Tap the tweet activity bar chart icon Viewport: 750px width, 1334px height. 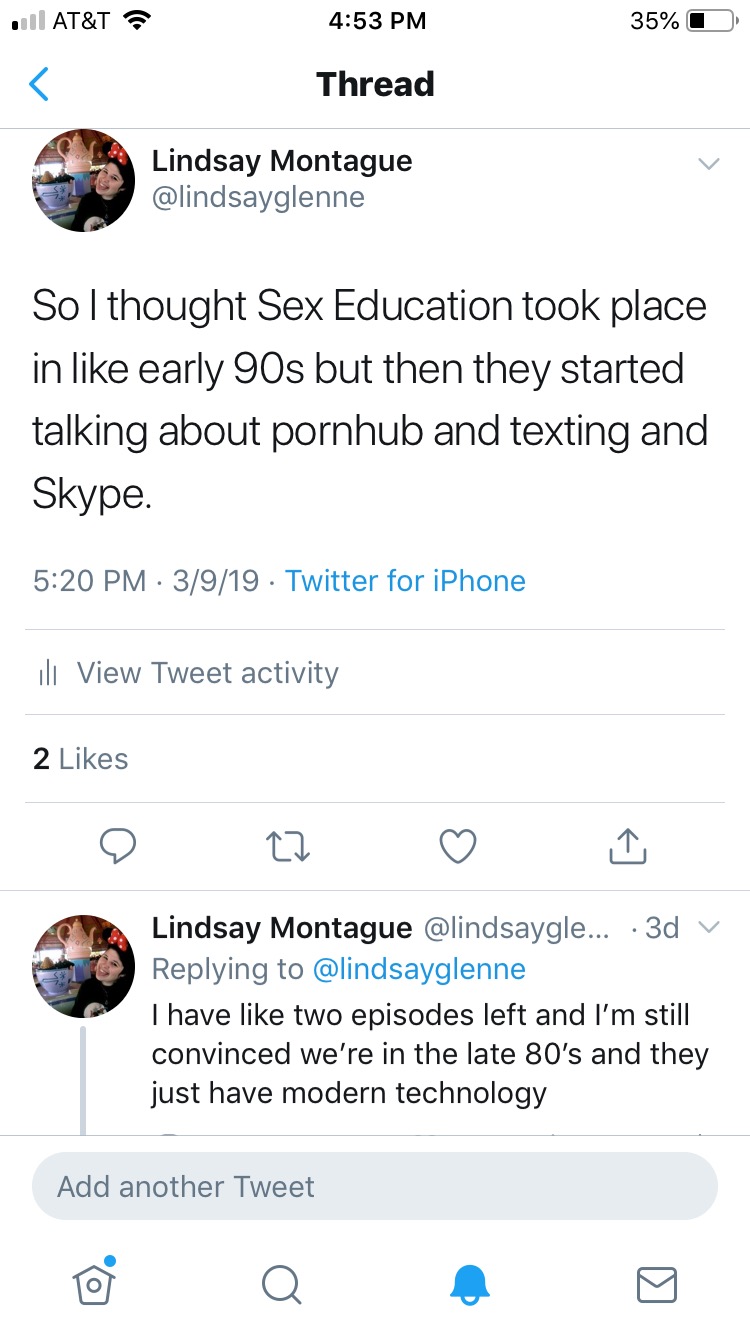click(x=47, y=673)
